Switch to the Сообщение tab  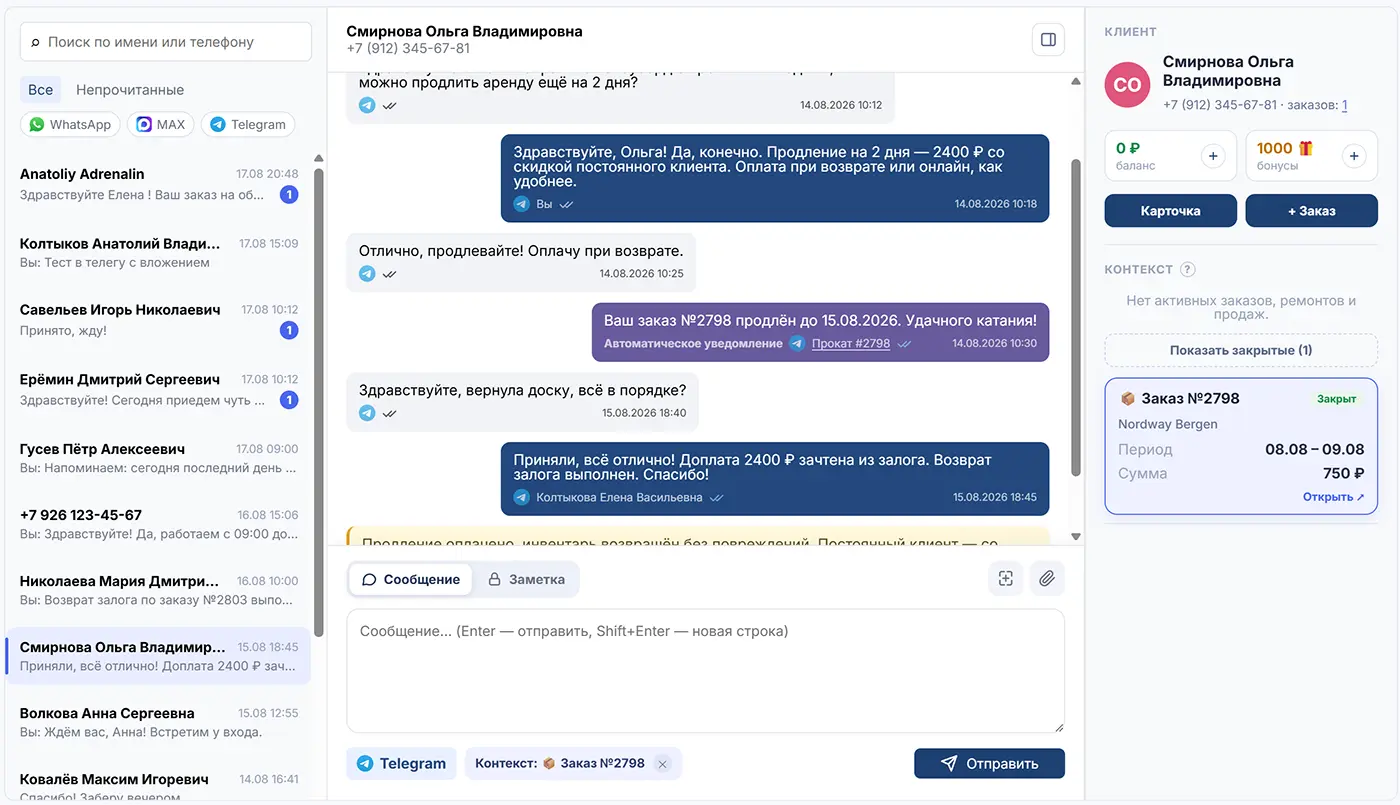pyautogui.click(x=411, y=579)
